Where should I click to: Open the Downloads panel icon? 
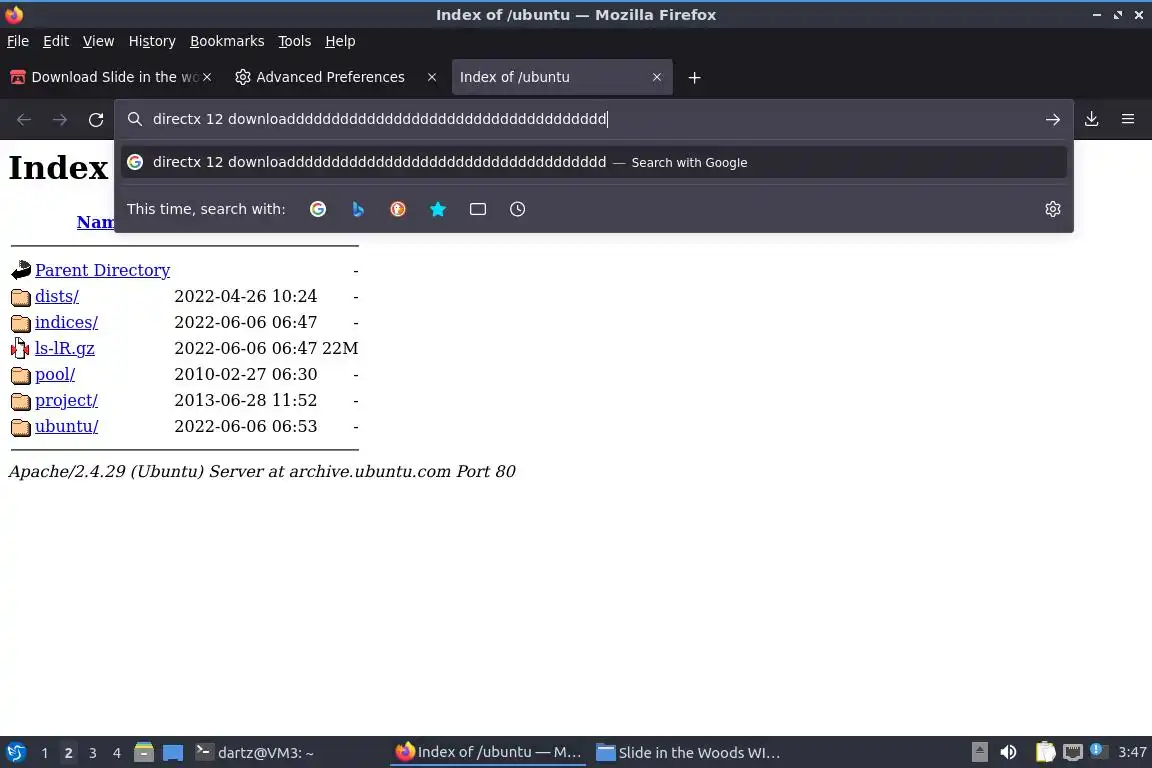[x=1091, y=119]
